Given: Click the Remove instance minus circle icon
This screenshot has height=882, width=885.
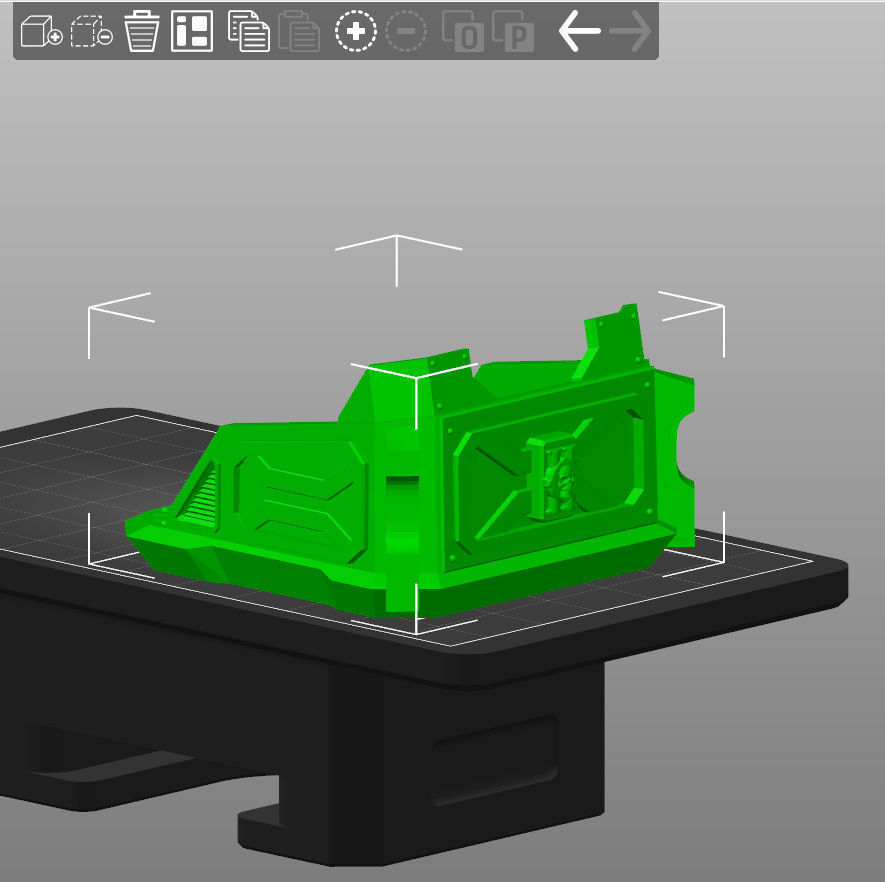Looking at the screenshot, I should 406,31.
